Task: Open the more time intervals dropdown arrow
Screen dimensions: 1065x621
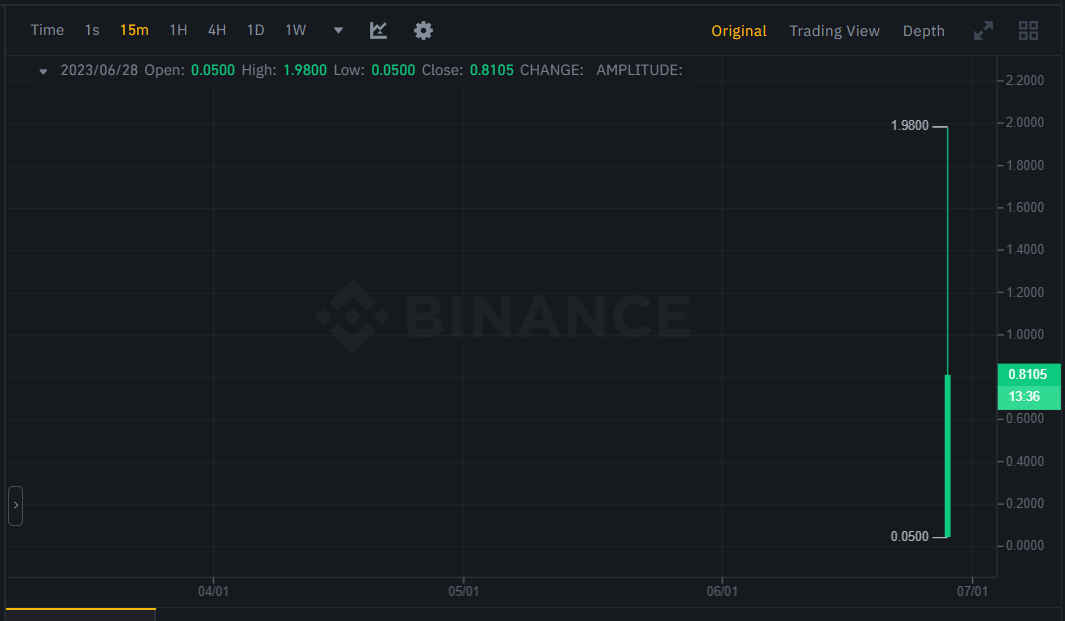Action: click(338, 31)
